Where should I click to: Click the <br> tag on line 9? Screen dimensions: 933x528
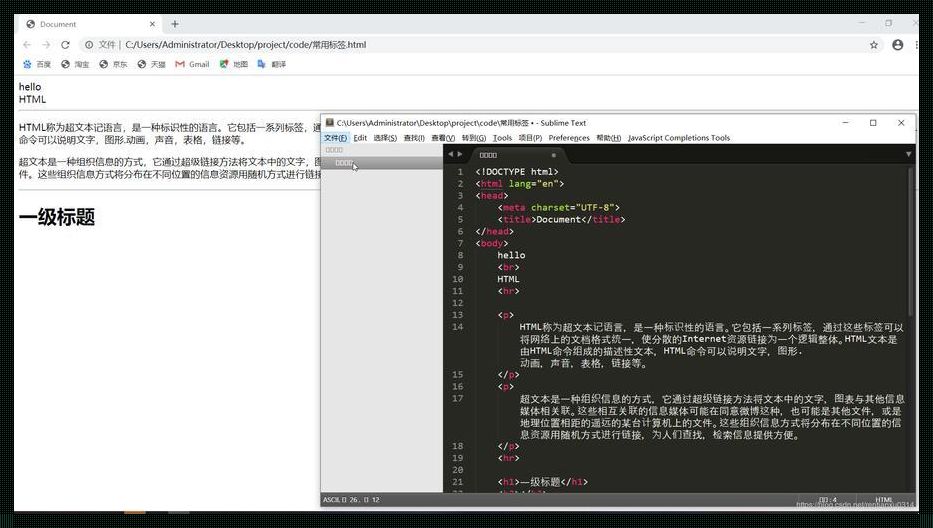[508, 267]
